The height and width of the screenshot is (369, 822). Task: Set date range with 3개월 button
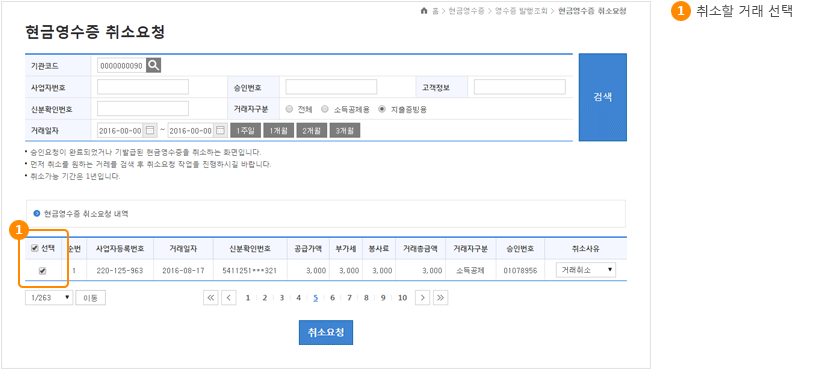tap(345, 130)
